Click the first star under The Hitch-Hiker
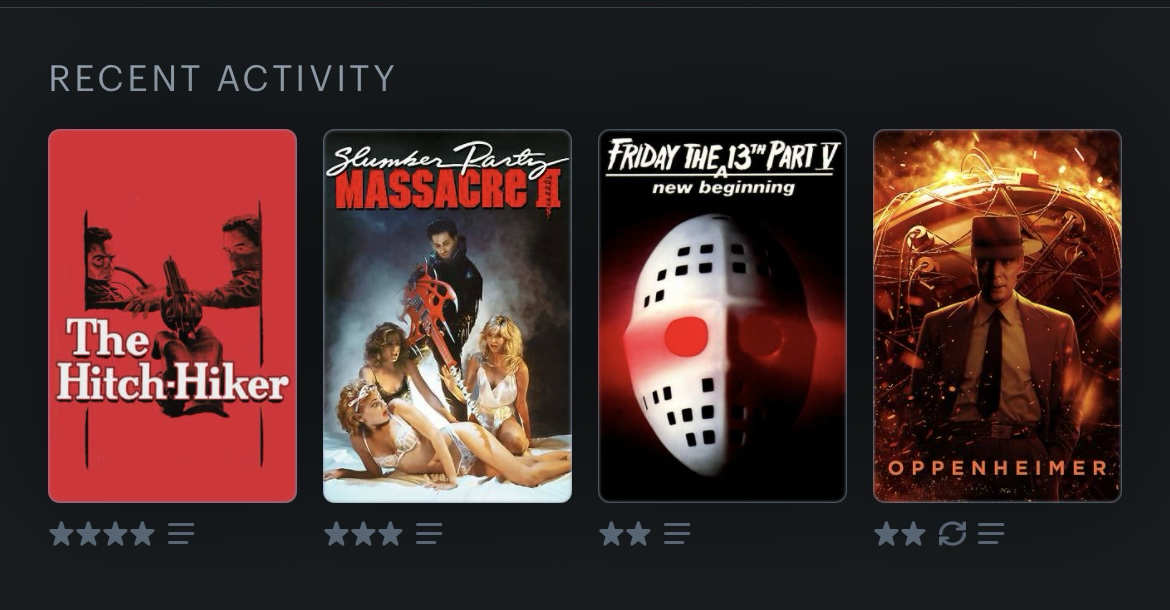The width and height of the screenshot is (1170, 610). [61, 534]
